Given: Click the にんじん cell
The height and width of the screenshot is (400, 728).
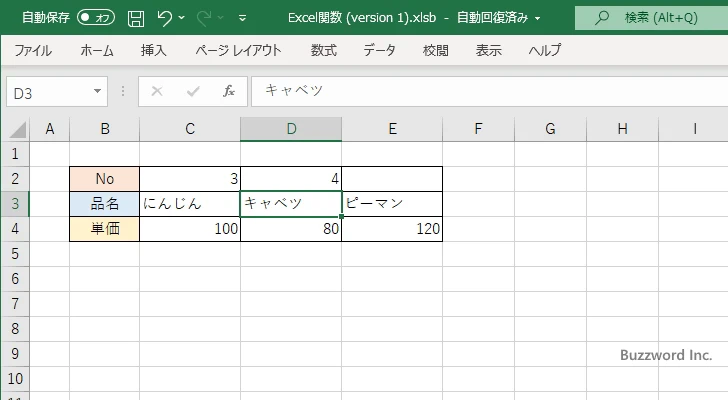Looking at the screenshot, I should point(190,204).
